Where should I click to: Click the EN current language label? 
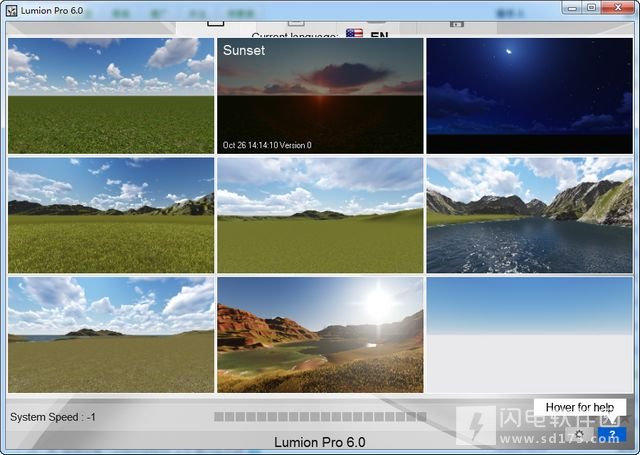pos(379,34)
